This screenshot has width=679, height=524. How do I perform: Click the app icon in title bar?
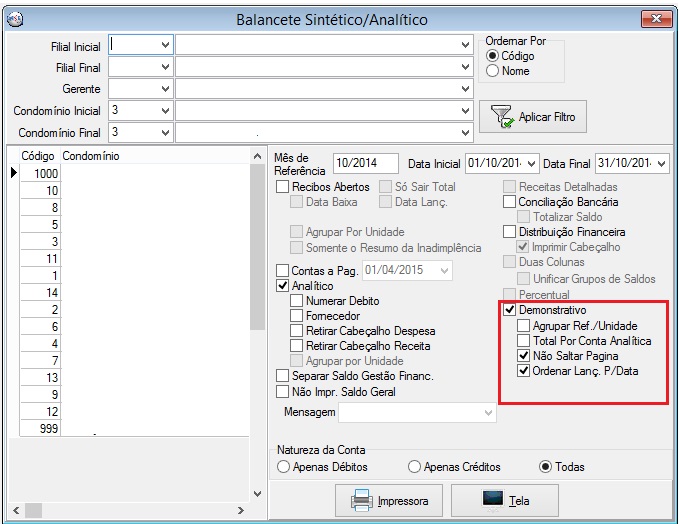pyautogui.click(x=16, y=18)
